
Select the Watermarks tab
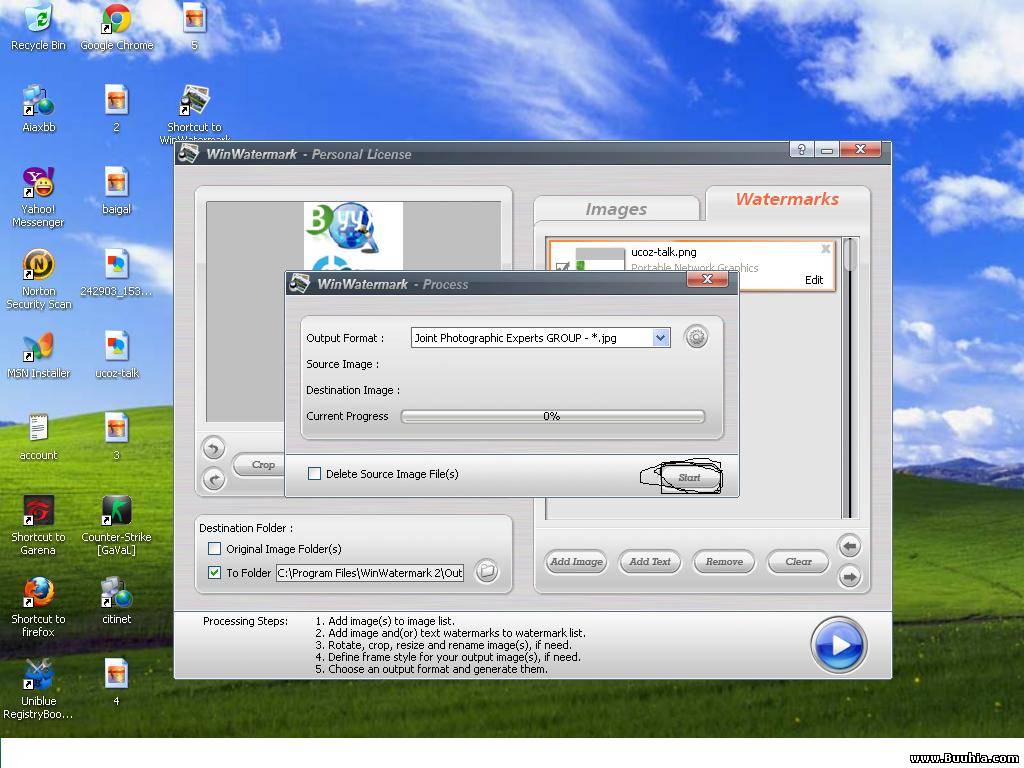[x=787, y=199]
